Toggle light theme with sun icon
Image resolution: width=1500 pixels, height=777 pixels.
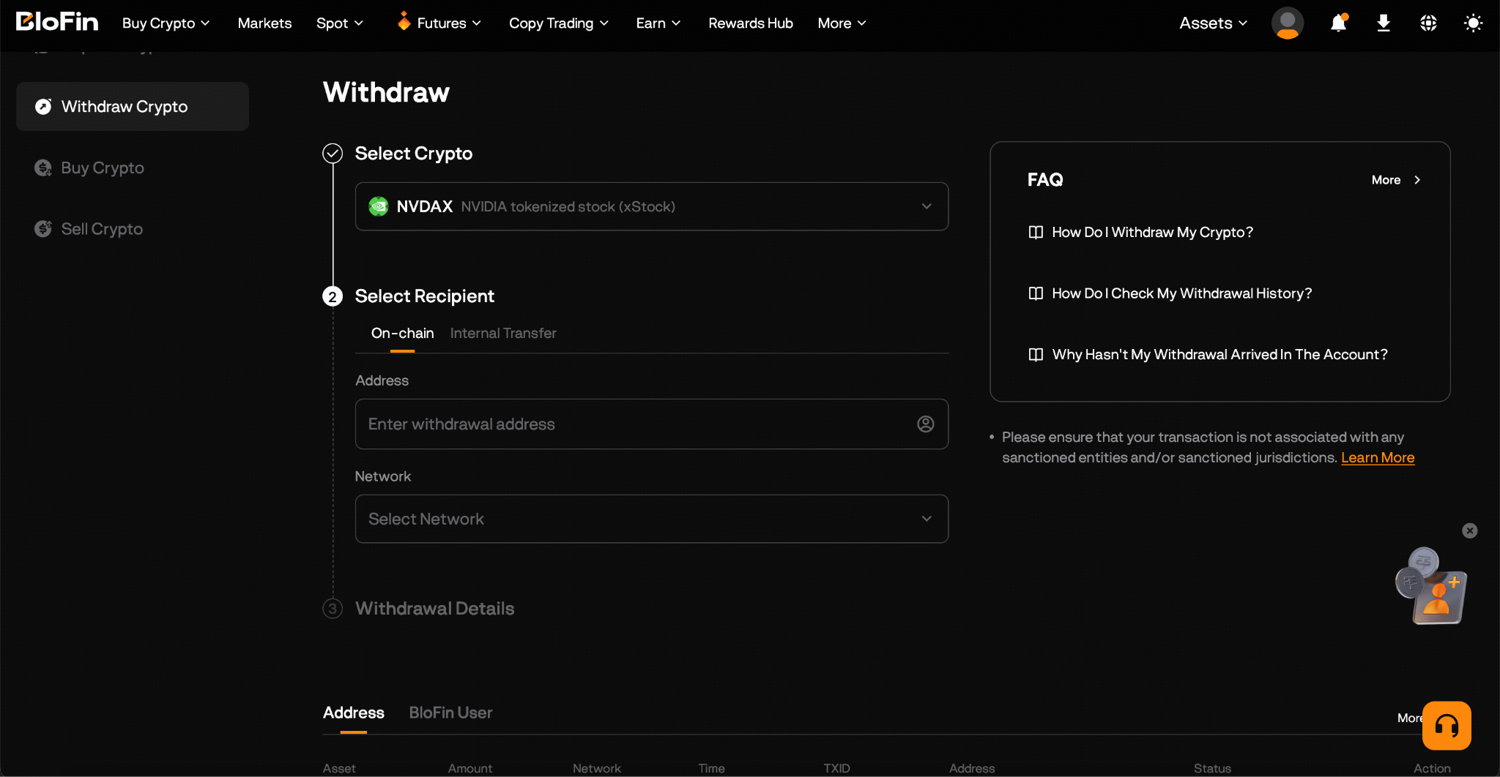1473,23
